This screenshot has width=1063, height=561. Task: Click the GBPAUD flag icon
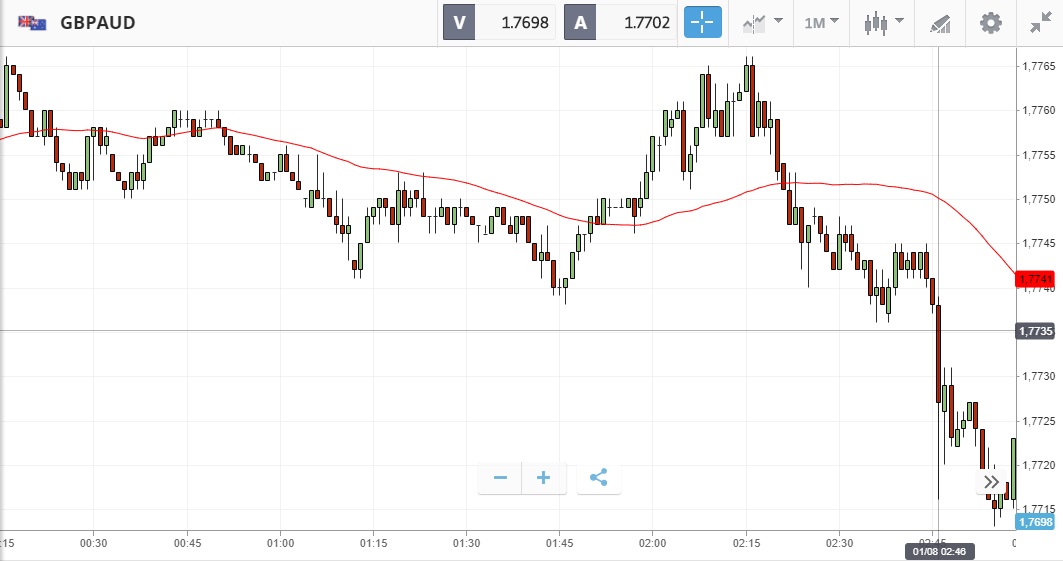(32, 22)
